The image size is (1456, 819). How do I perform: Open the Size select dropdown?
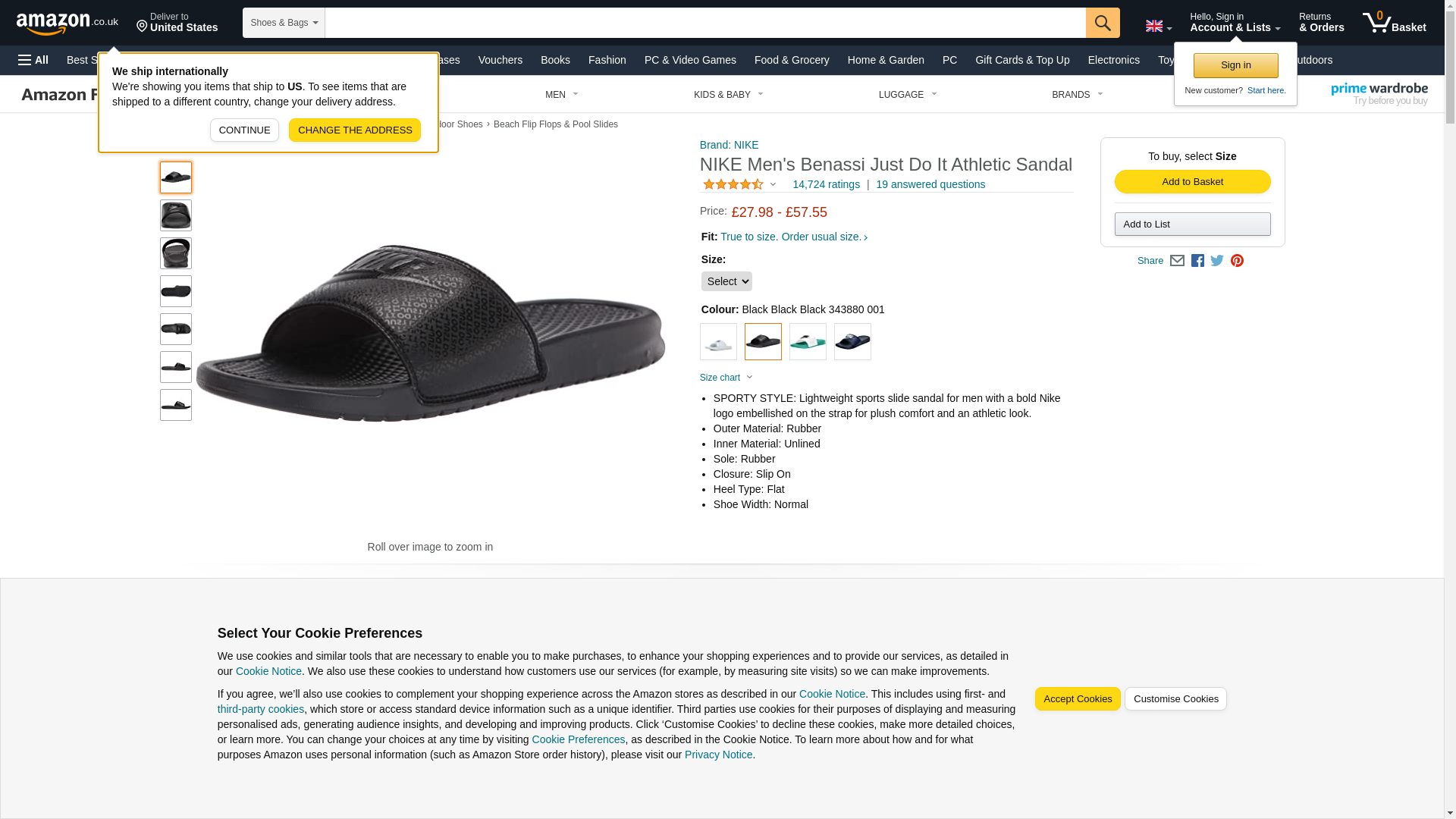point(726,281)
